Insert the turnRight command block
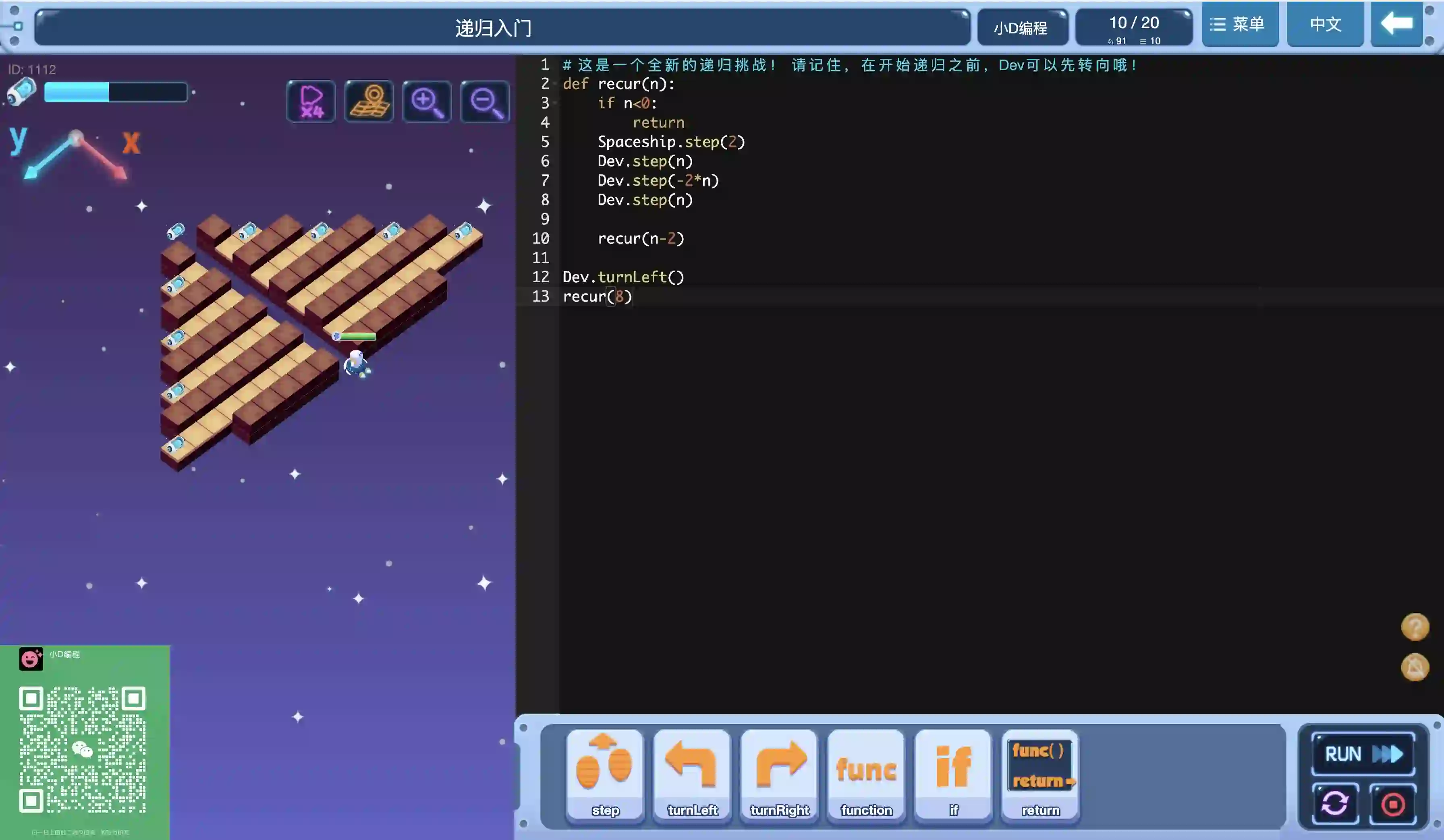The image size is (1444, 840). 779,775
